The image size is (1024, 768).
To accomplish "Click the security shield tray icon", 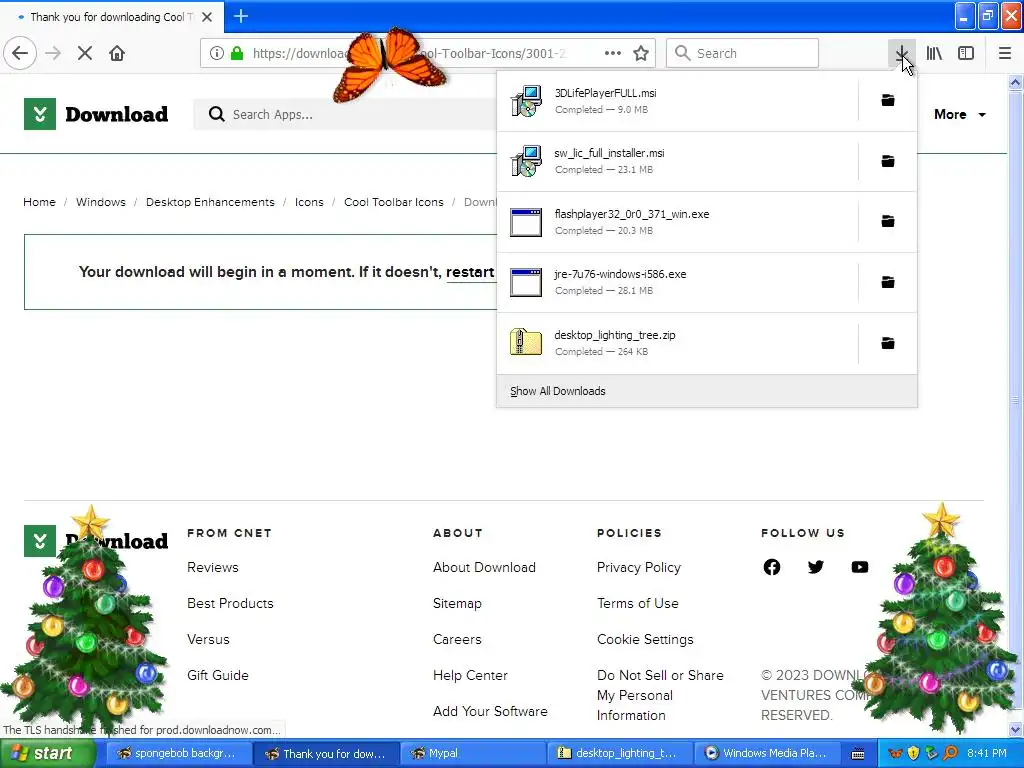I will pos(914,753).
